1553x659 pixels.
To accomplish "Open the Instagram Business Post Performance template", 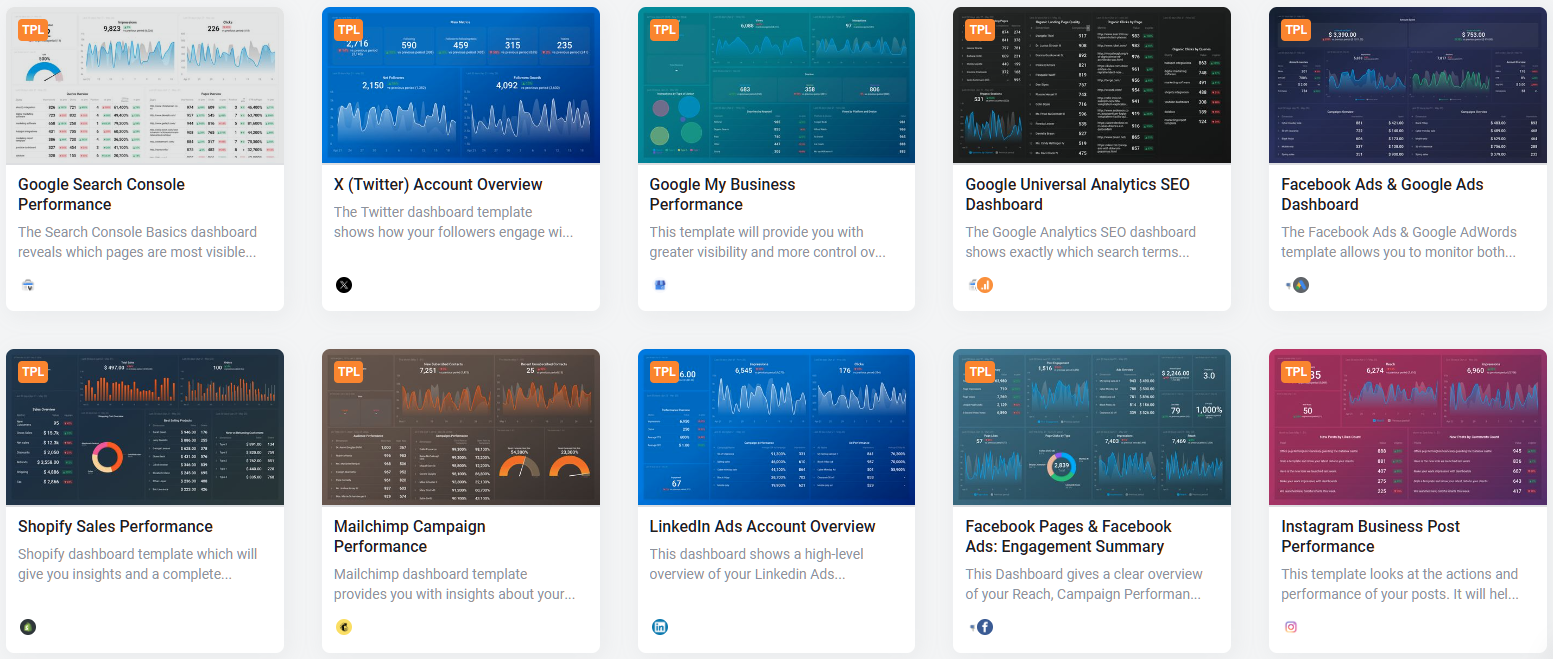I will coord(1370,536).
